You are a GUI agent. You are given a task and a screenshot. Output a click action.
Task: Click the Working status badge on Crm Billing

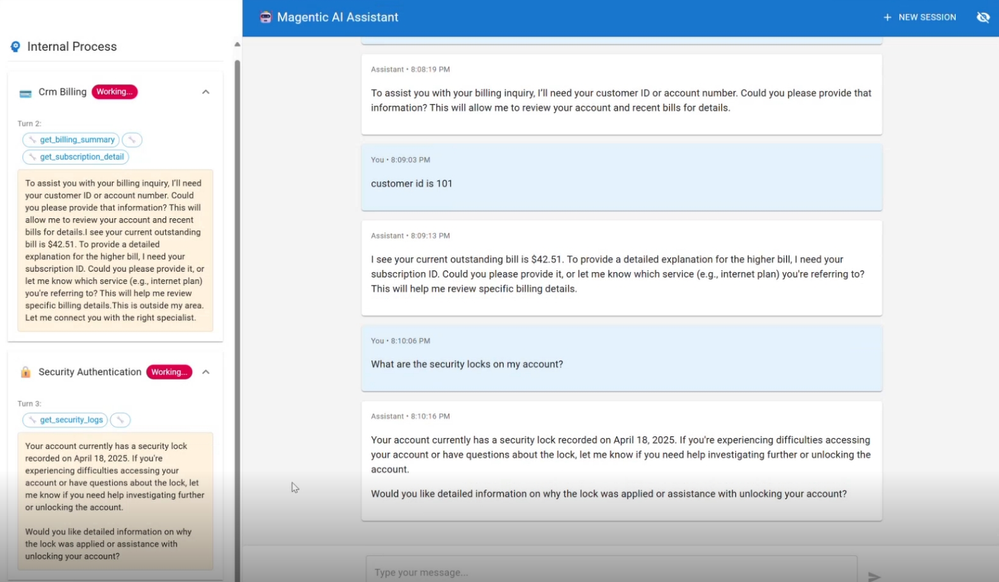coord(115,92)
